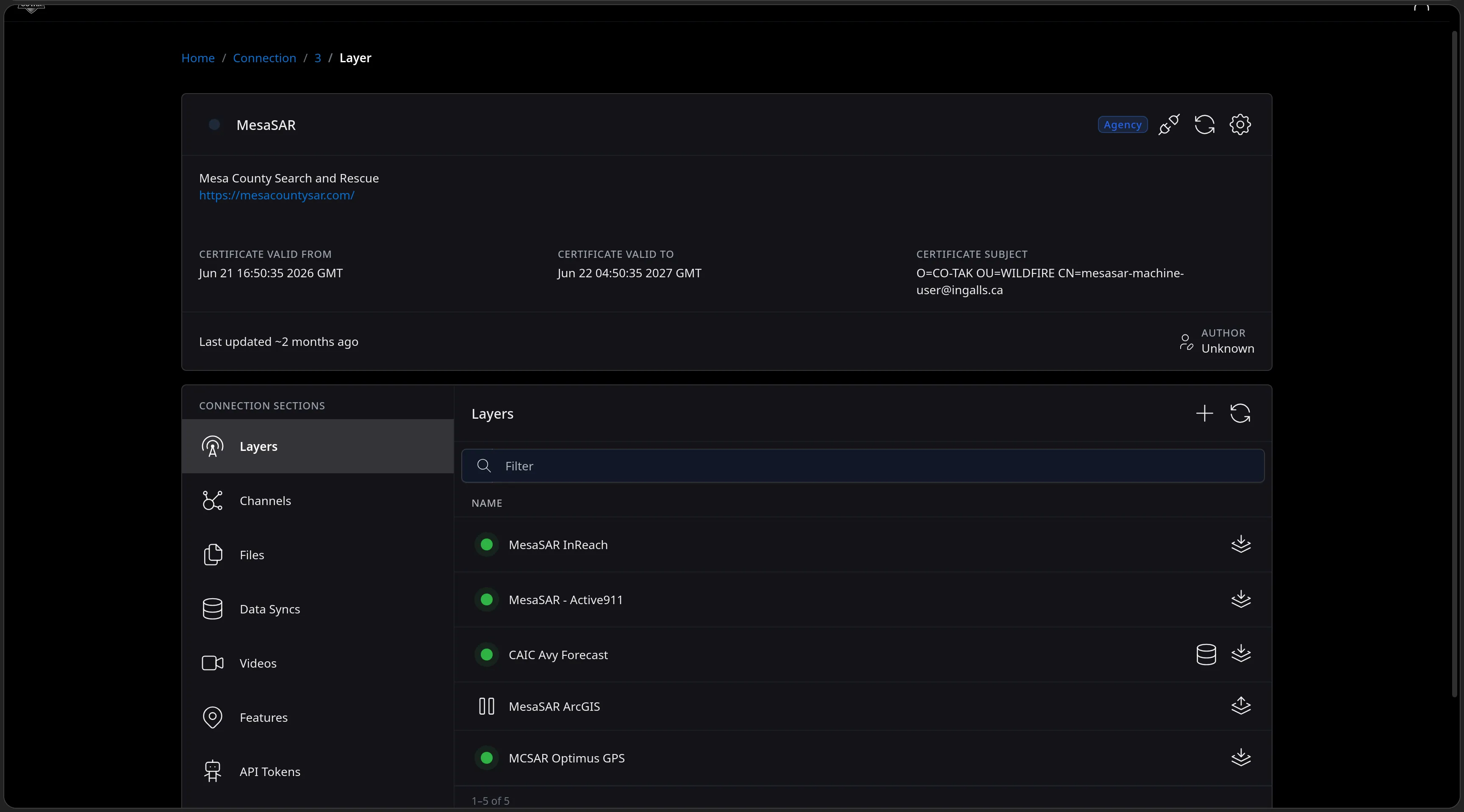The width and height of the screenshot is (1464, 812).
Task: Click the layer direction icon for MCSAR Optimus GPS
Action: [1241, 757]
